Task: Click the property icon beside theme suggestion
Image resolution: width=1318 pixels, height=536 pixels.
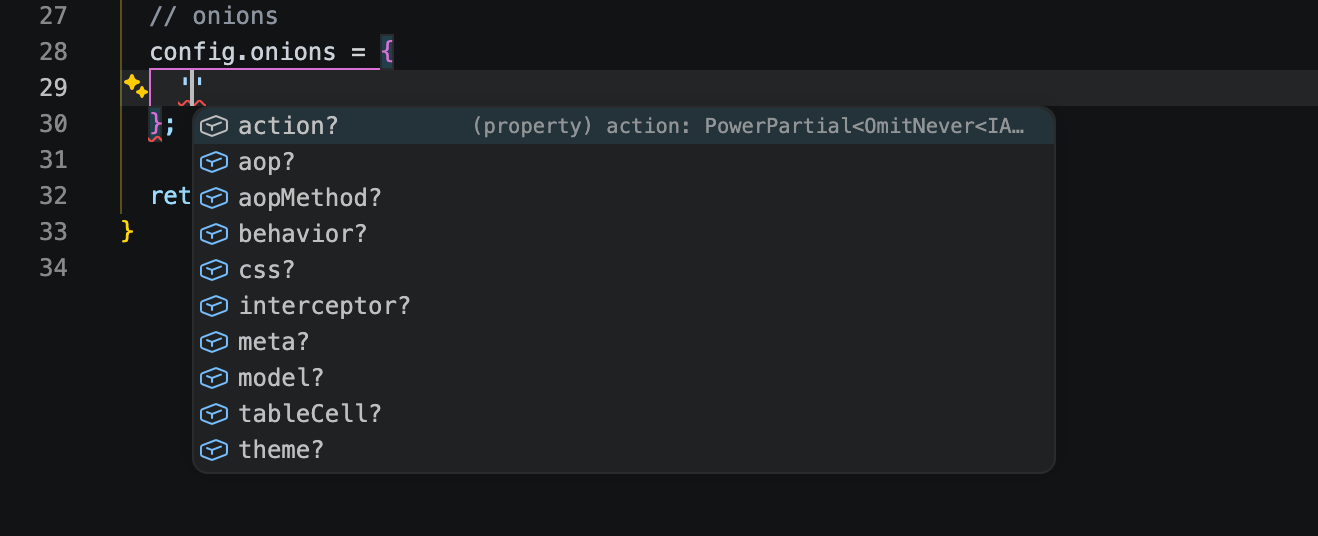Action: coord(213,450)
